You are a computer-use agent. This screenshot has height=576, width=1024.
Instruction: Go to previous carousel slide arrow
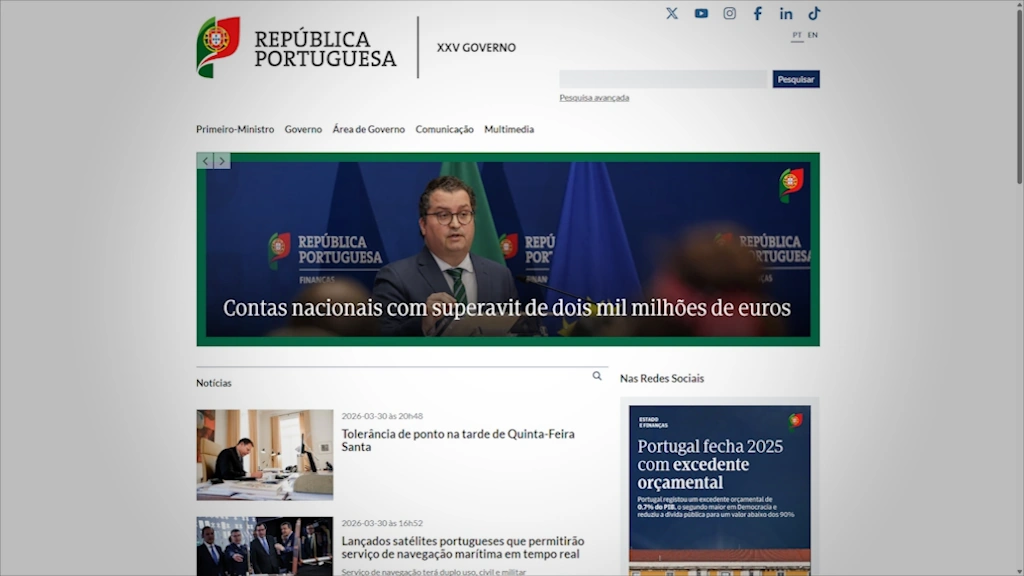(205, 160)
